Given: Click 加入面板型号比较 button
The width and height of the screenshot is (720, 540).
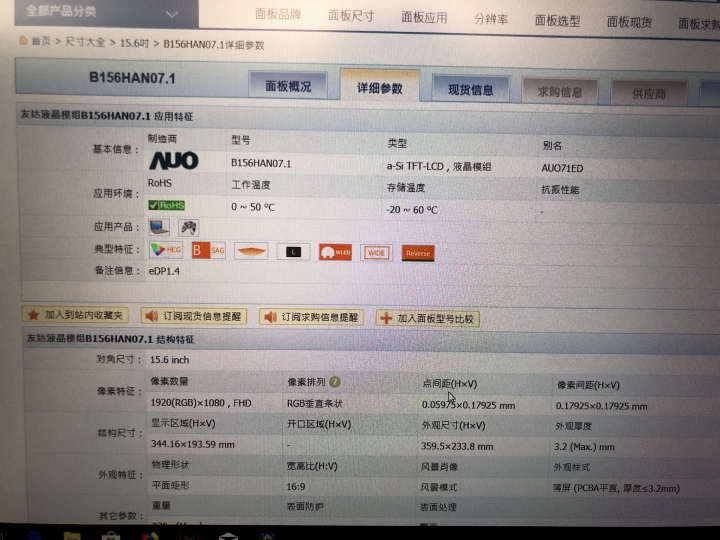Looking at the screenshot, I should click(428, 319).
